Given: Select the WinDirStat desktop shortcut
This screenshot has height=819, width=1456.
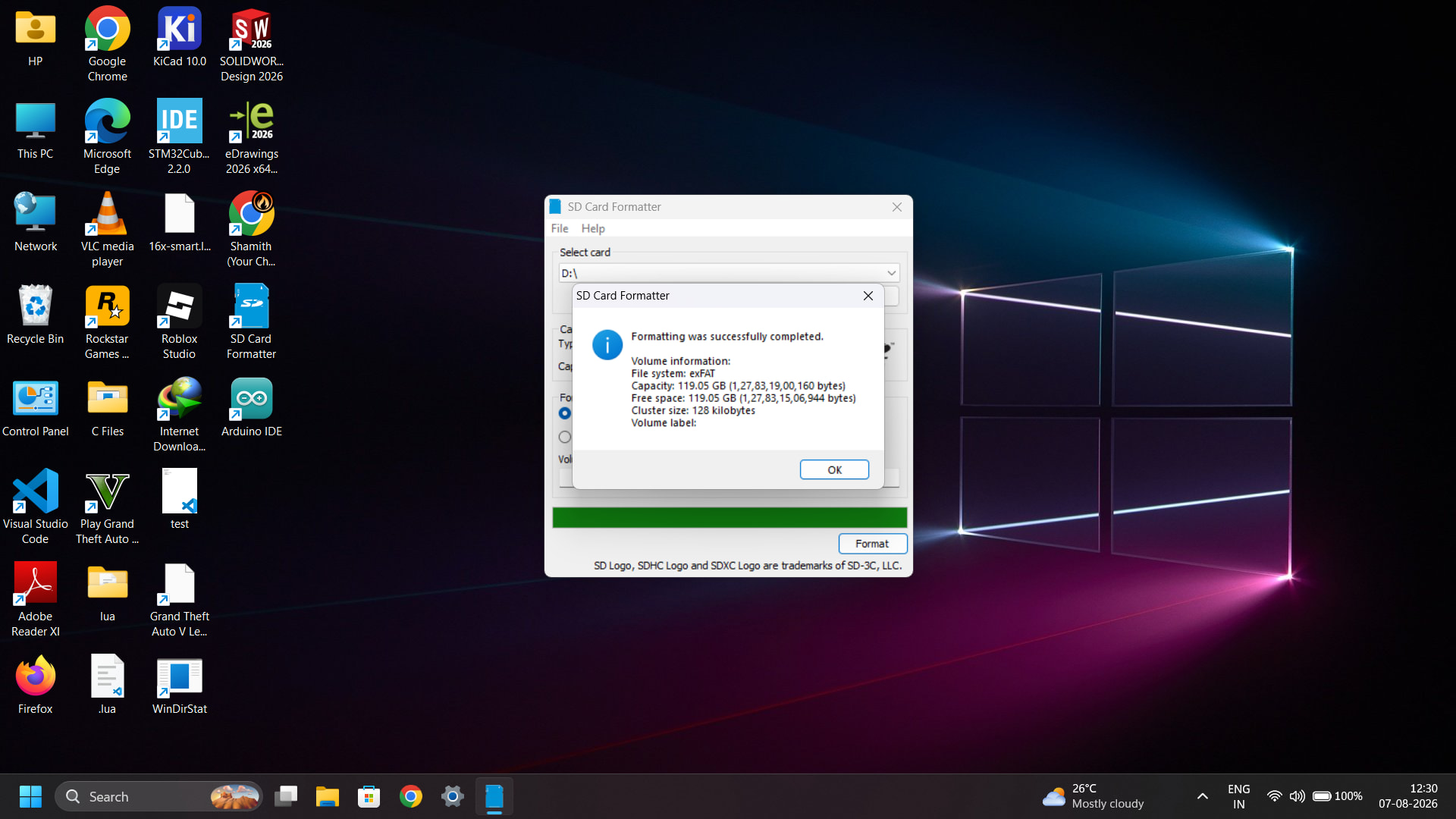Looking at the screenshot, I should coord(180,686).
